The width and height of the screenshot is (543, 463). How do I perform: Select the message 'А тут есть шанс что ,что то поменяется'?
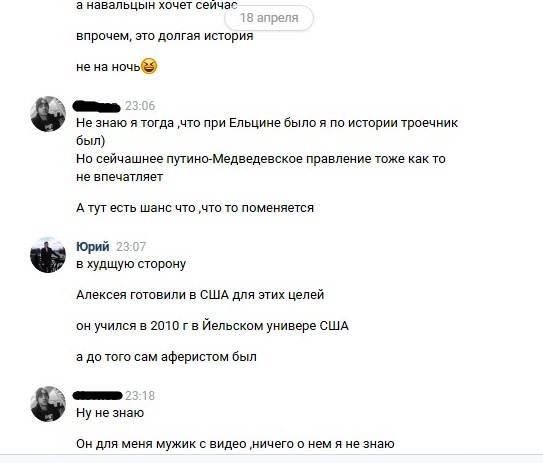point(195,208)
